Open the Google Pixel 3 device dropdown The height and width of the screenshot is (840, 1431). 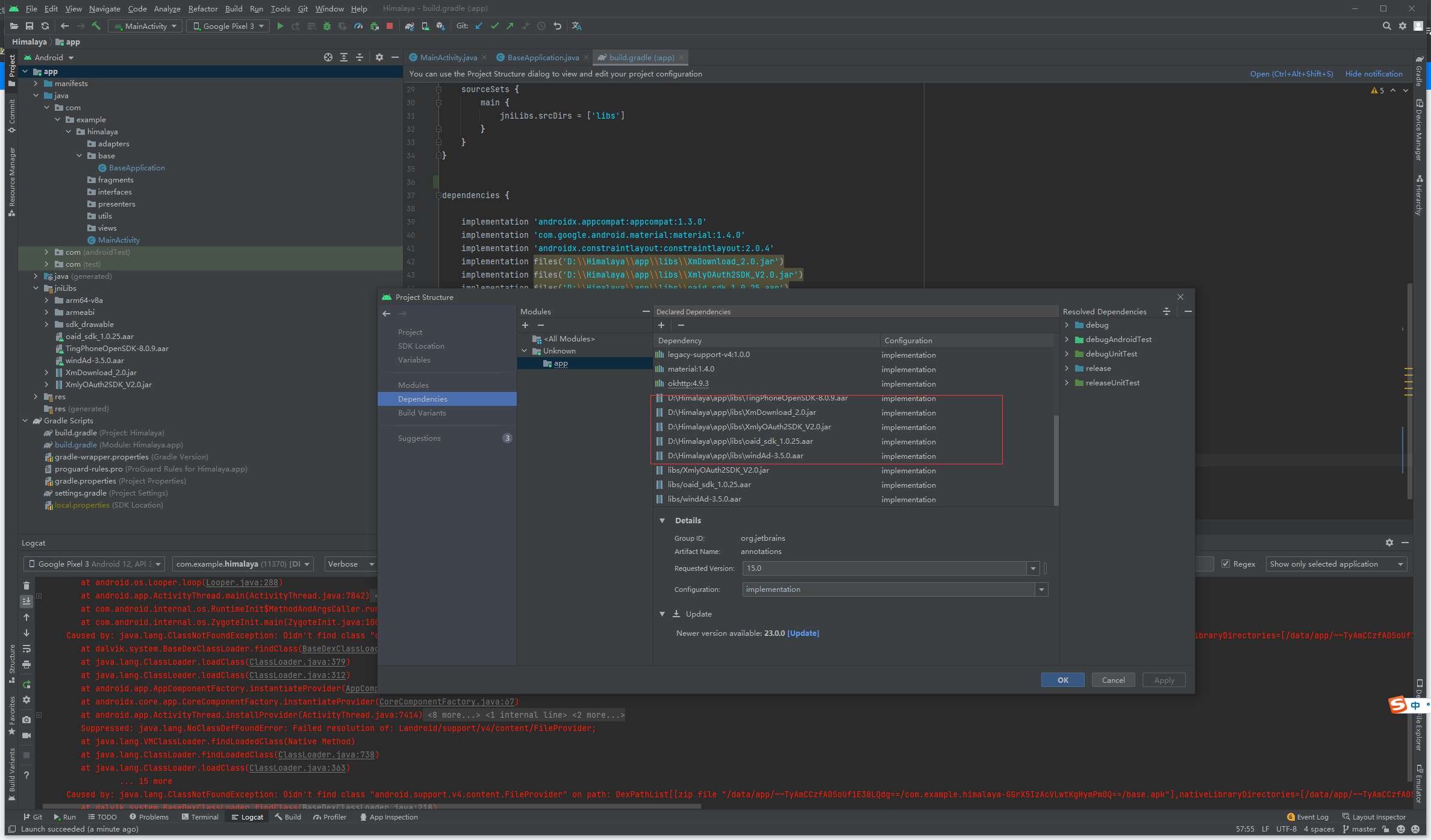[227, 26]
